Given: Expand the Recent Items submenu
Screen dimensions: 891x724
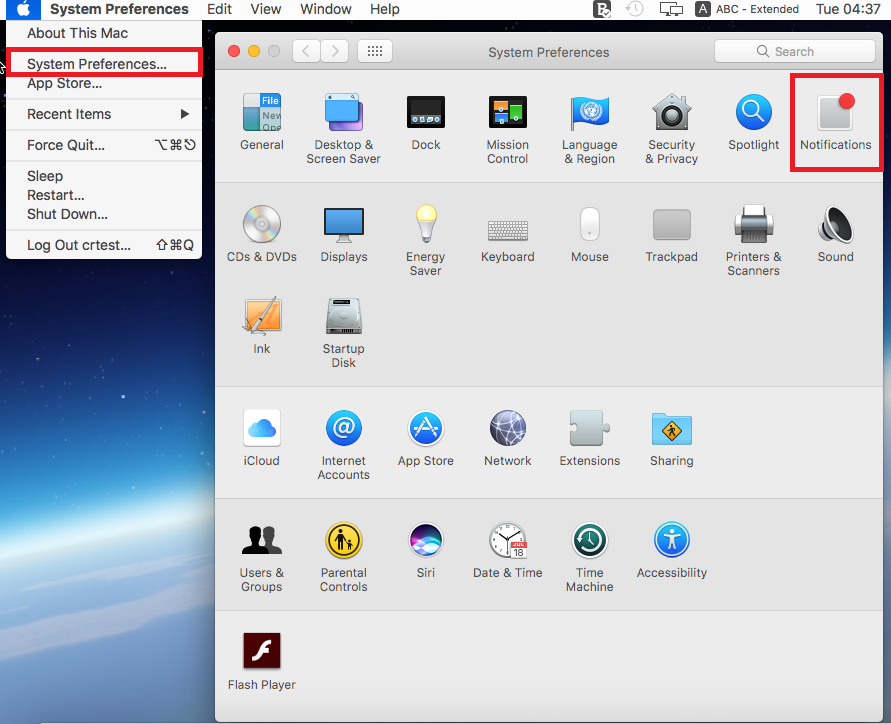Looking at the screenshot, I should (x=104, y=114).
